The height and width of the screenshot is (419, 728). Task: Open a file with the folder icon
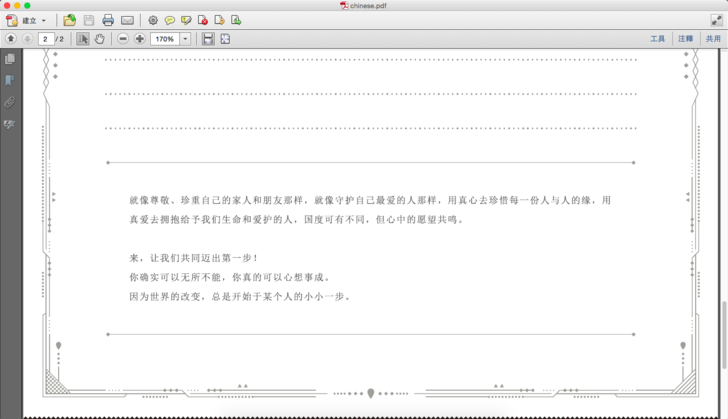70,20
